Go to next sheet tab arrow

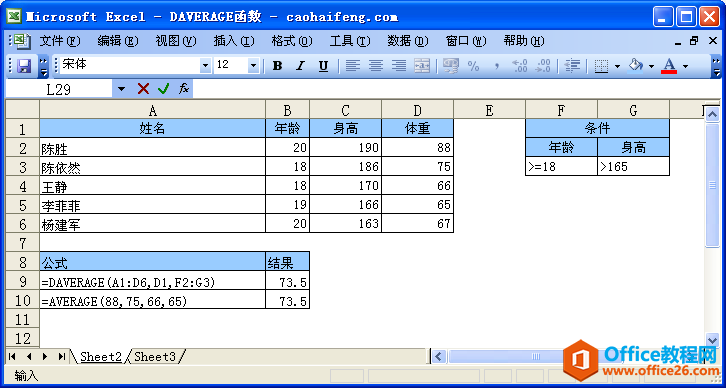tap(45, 357)
